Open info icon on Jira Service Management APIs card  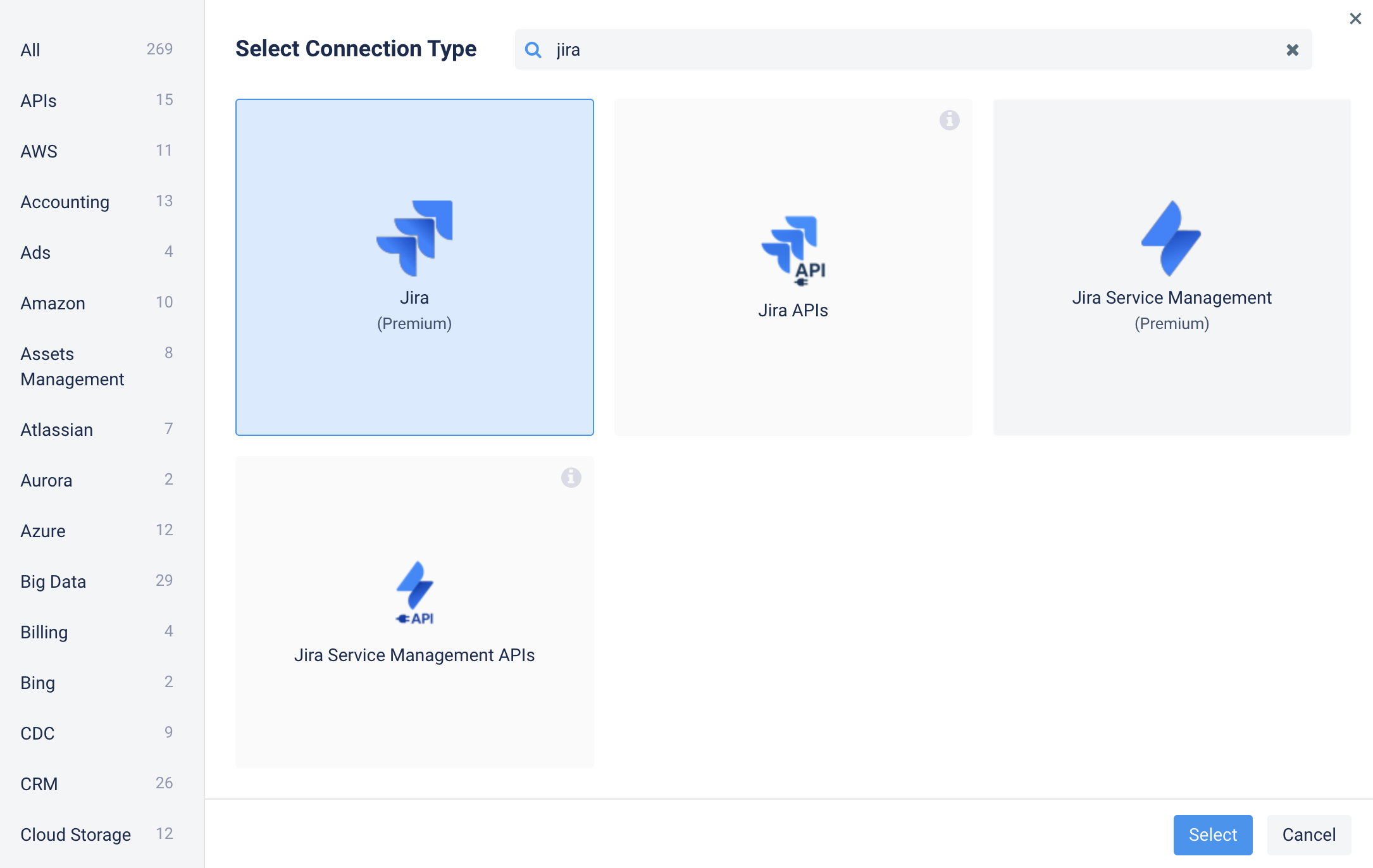[x=571, y=477]
